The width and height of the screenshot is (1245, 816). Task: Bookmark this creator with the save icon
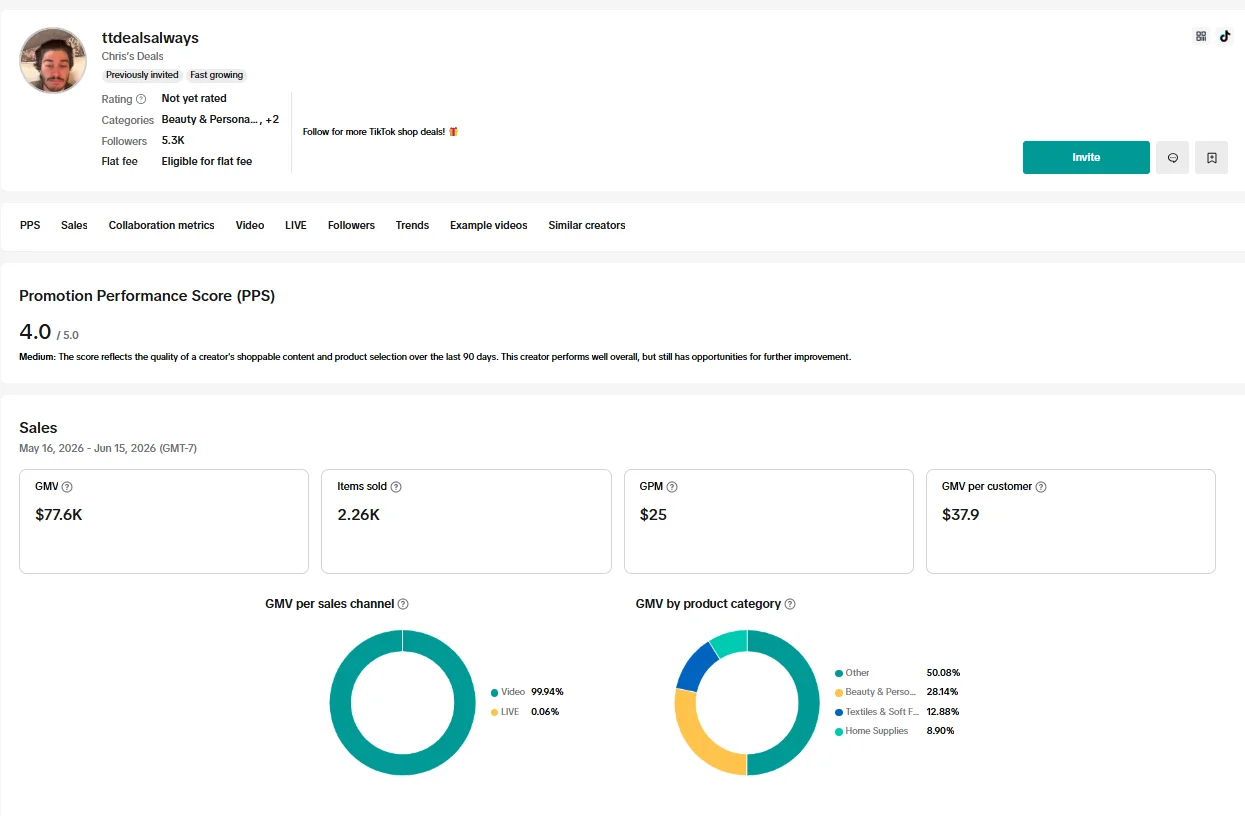pyautogui.click(x=1211, y=158)
